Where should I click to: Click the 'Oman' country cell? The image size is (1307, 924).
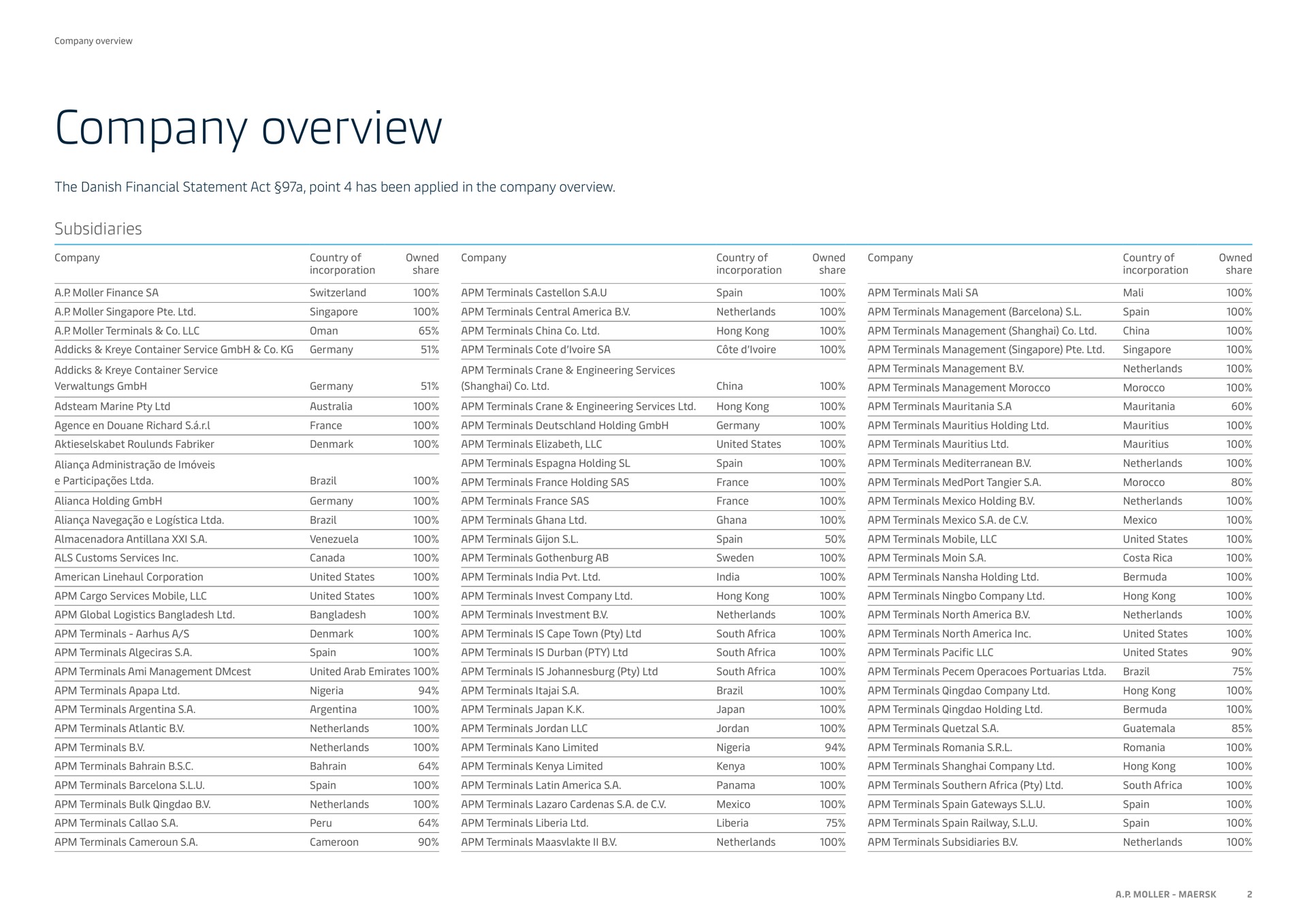click(x=324, y=331)
